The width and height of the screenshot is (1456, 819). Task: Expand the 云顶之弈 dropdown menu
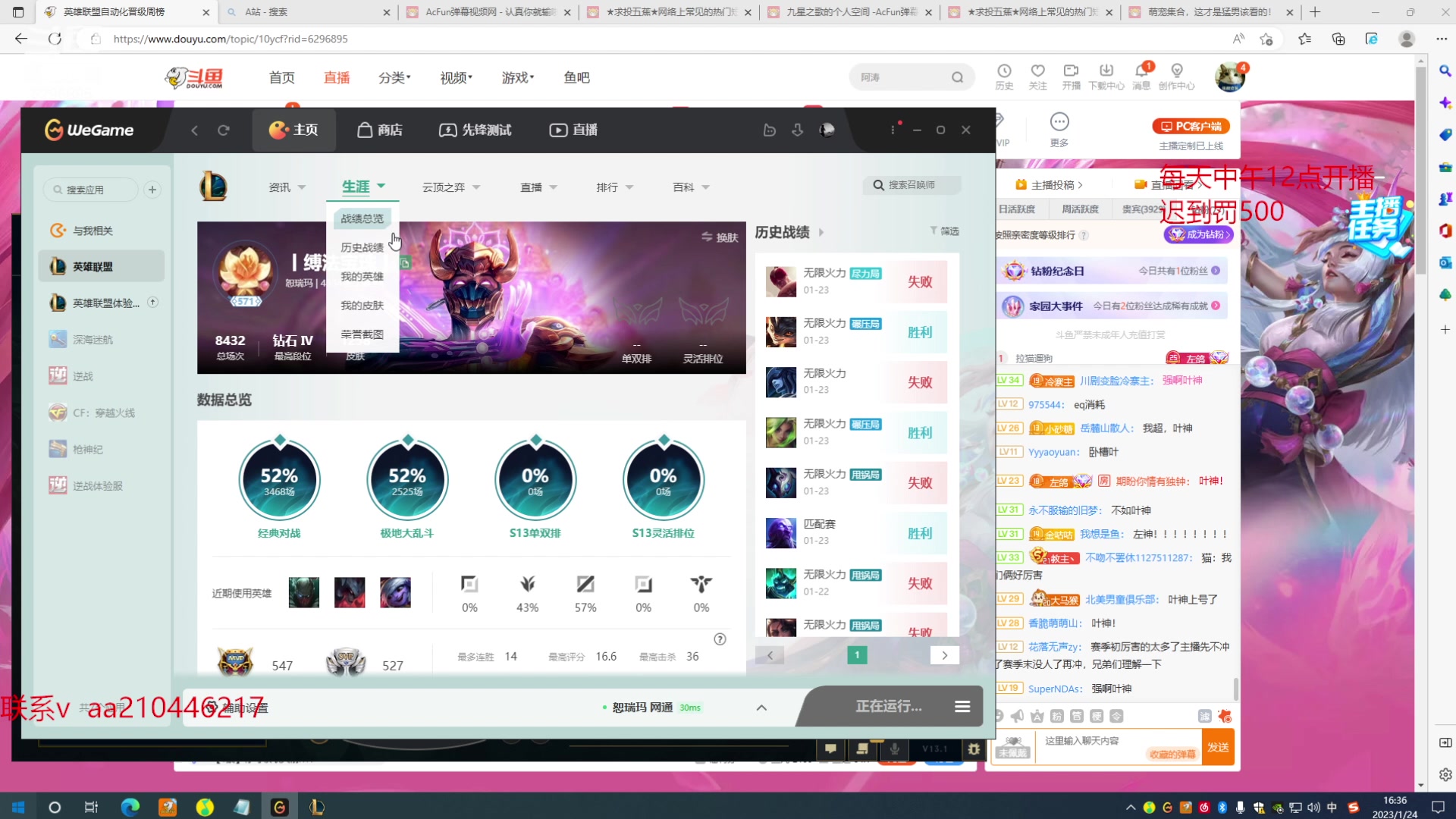451,187
